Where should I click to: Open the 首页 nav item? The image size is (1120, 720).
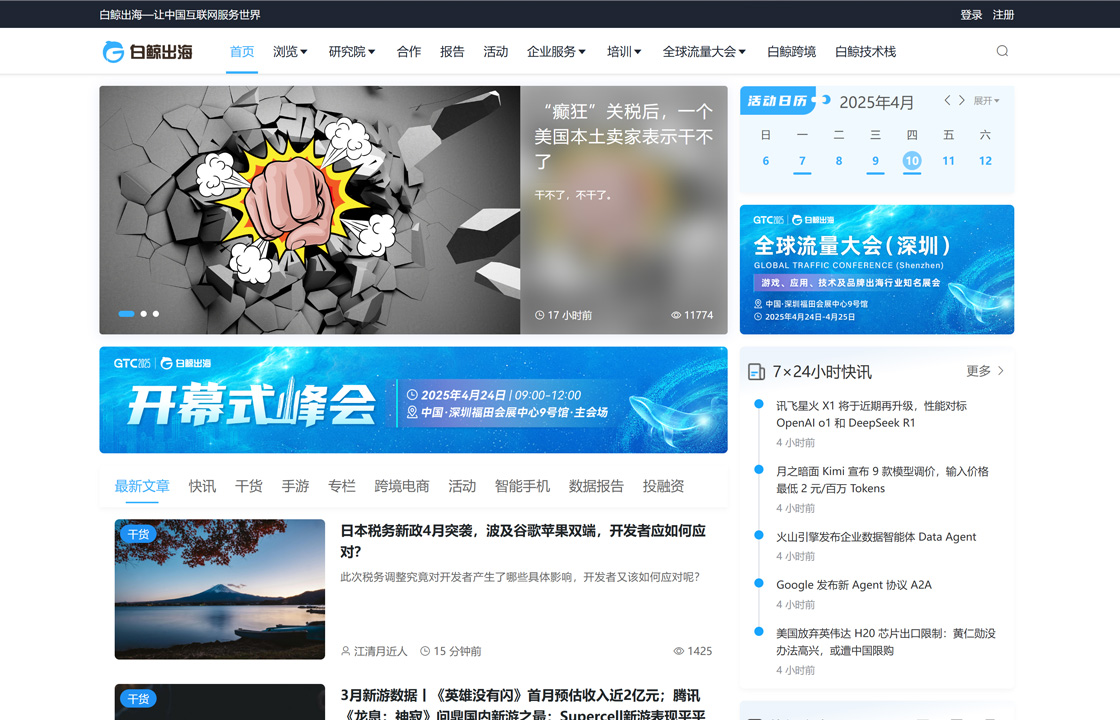coord(241,51)
